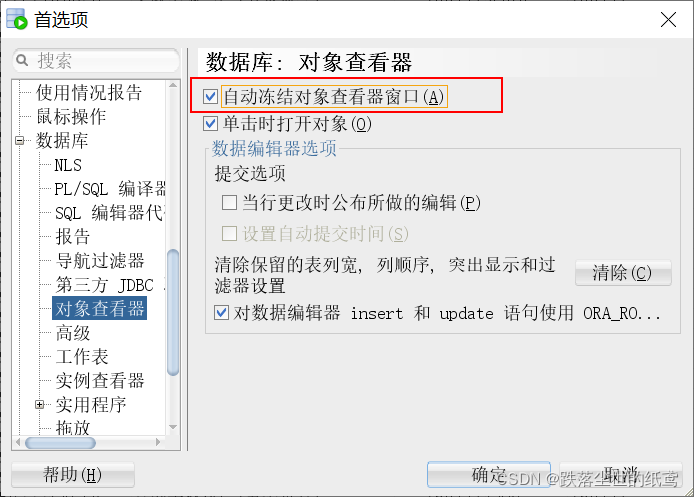
Task: Click the SQL Developer app icon in title bar
Action: (16, 19)
